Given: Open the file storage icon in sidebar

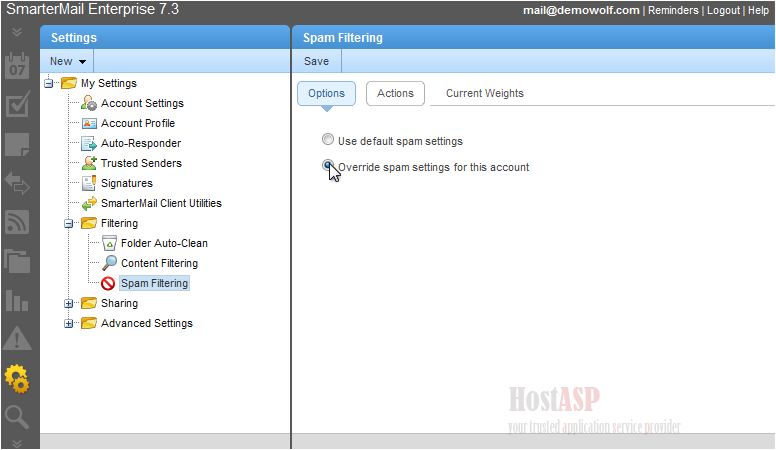Looking at the screenshot, I should pyautogui.click(x=17, y=261).
